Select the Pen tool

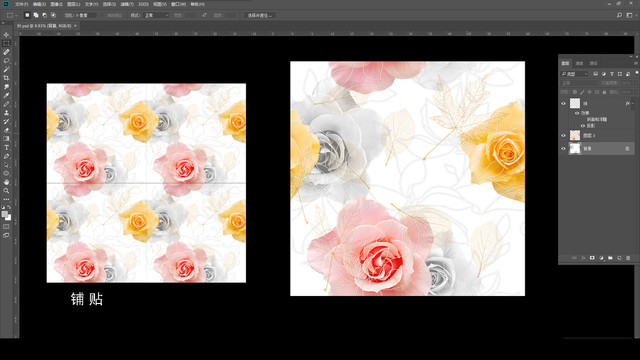click(6, 156)
